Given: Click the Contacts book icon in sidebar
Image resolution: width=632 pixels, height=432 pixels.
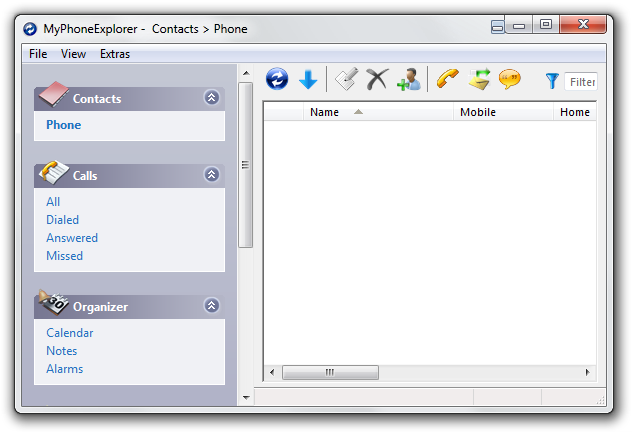Looking at the screenshot, I should point(54,94).
